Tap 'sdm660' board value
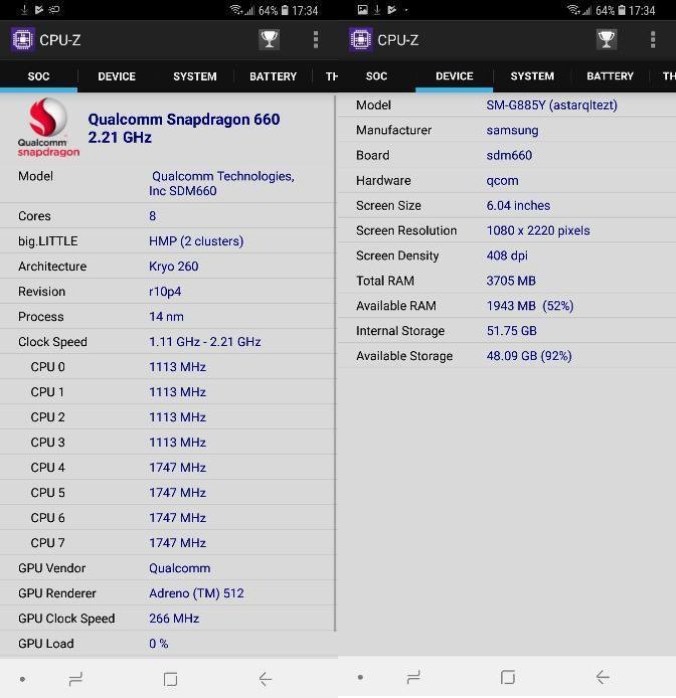Image resolution: width=676 pixels, height=698 pixels. pos(509,155)
